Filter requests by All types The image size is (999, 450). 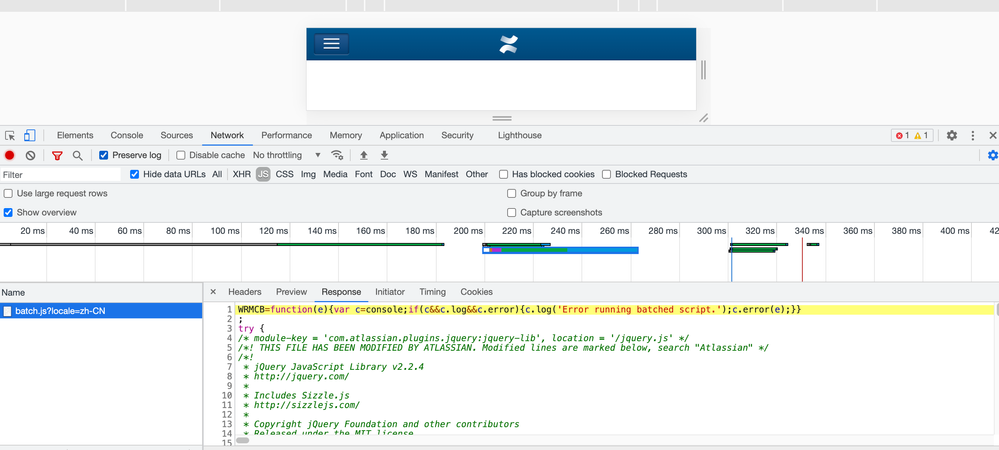(x=217, y=174)
